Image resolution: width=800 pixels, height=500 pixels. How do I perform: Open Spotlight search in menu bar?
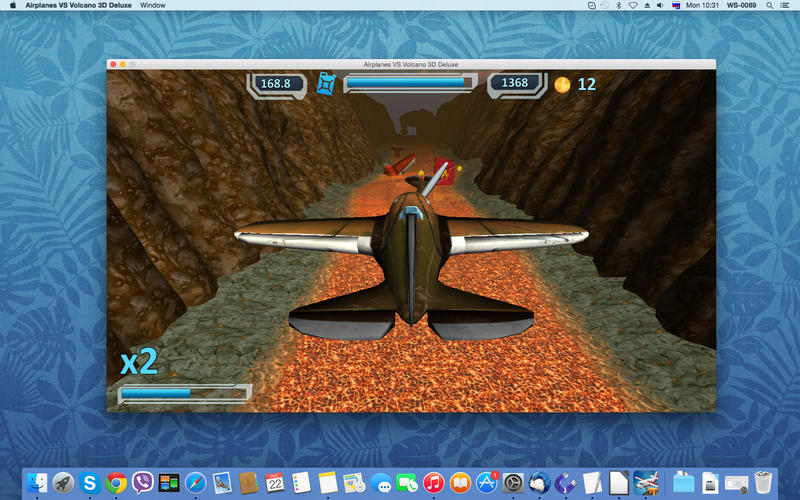tap(769, 5)
